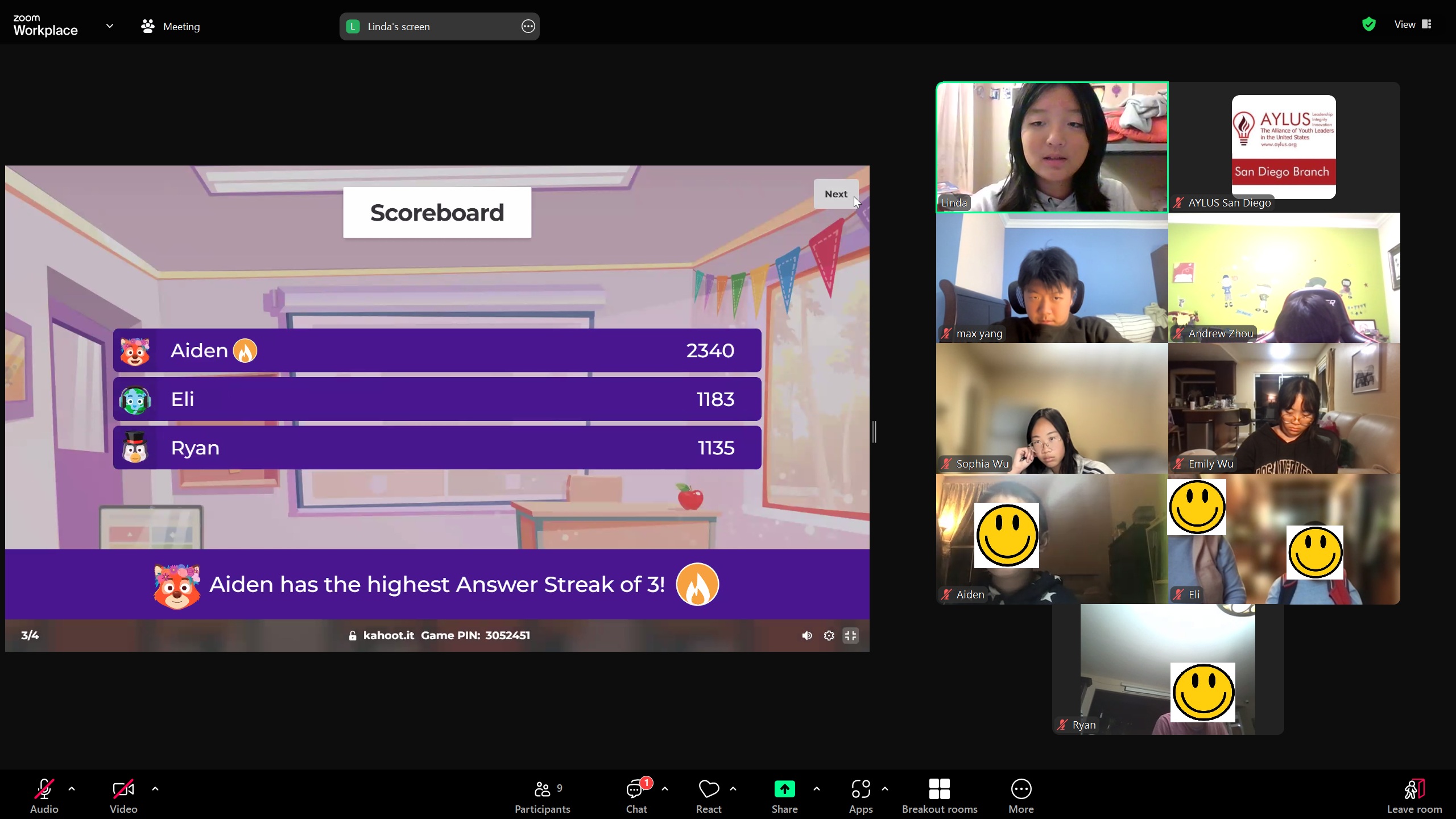Expand apps arrow next to Apps

[x=885, y=789]
